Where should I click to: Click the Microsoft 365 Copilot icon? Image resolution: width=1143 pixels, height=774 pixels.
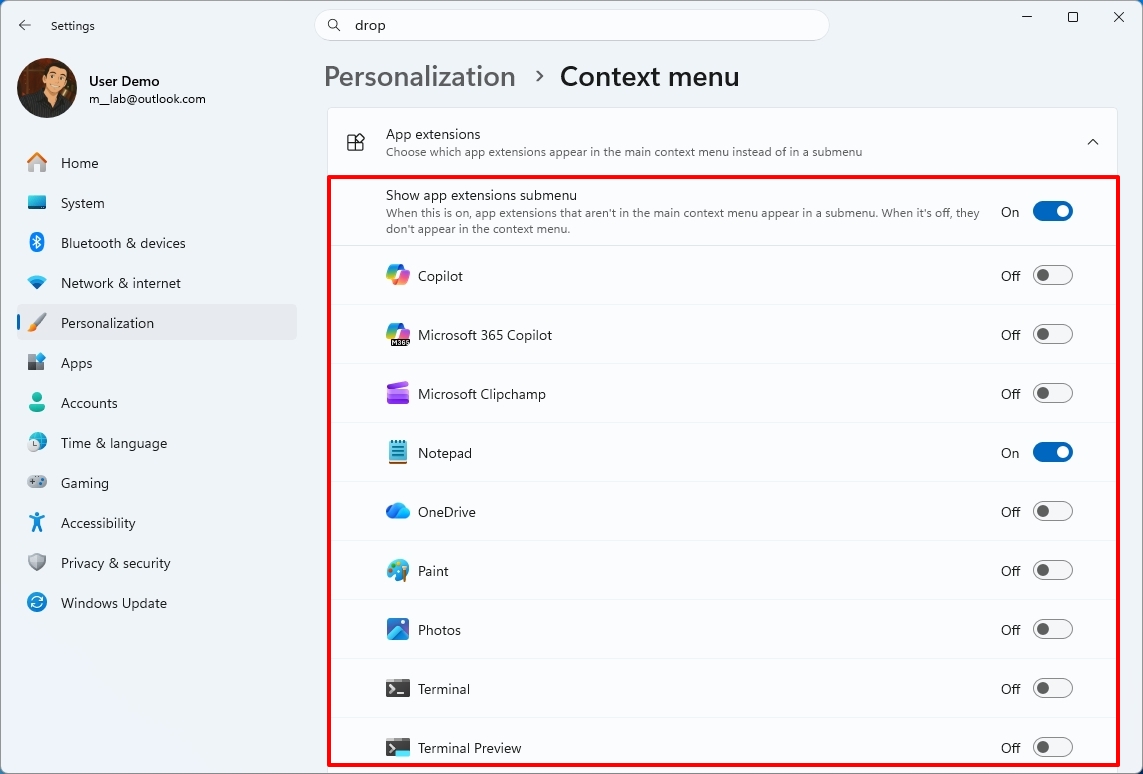tap(397, 335)
